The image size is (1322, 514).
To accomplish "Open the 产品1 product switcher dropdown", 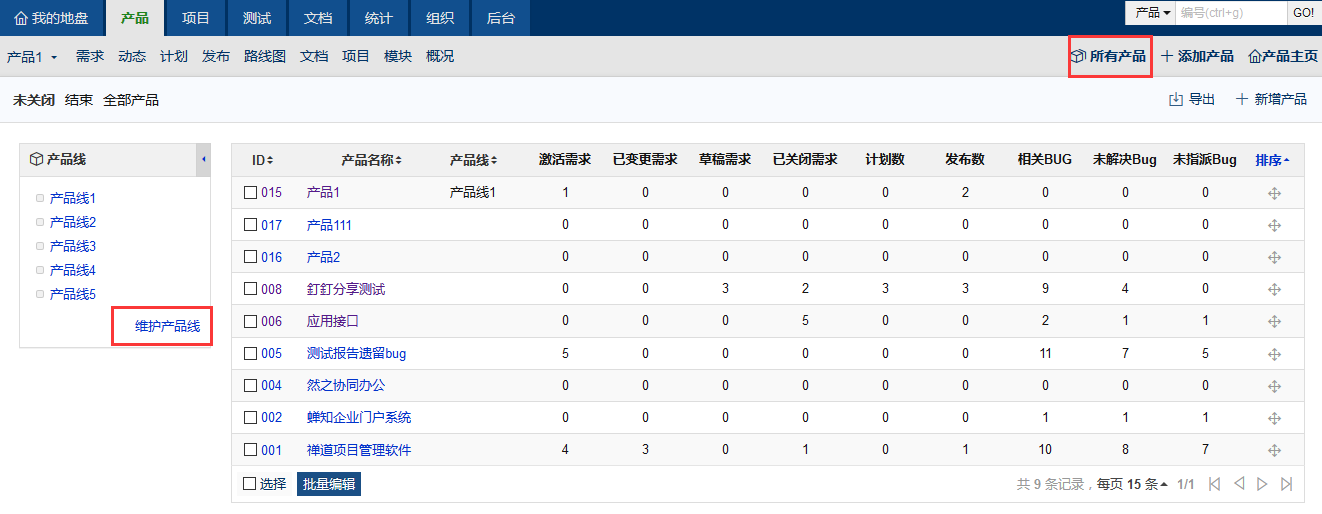I will click(x=32, y=57).
